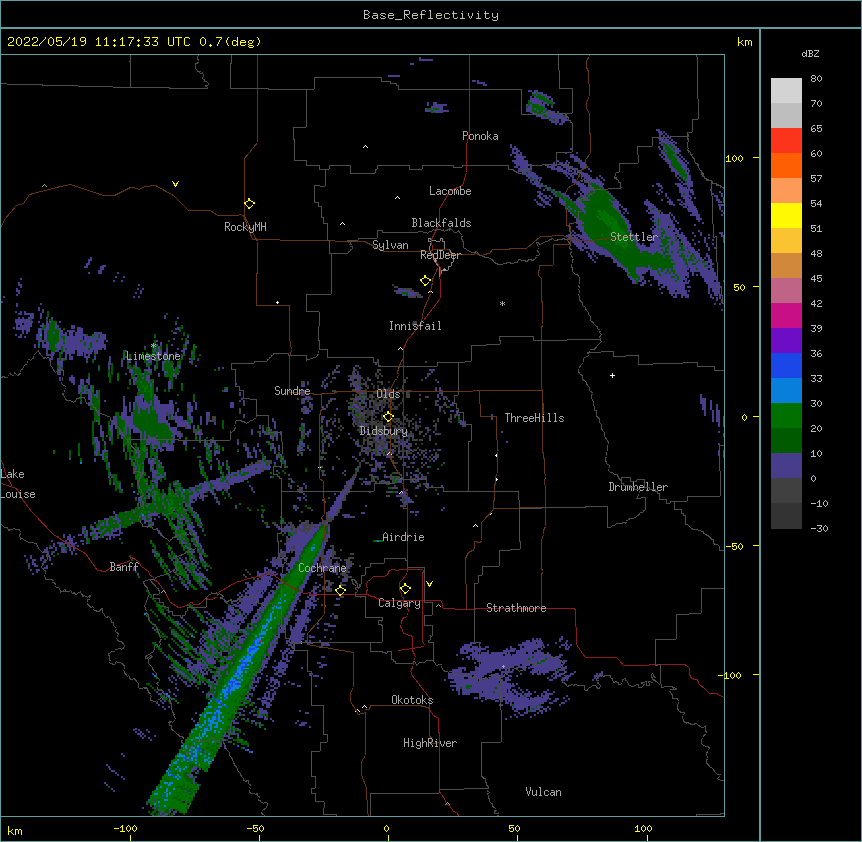
Task: Click the HighRiver town label
Action: pos(430,743)
